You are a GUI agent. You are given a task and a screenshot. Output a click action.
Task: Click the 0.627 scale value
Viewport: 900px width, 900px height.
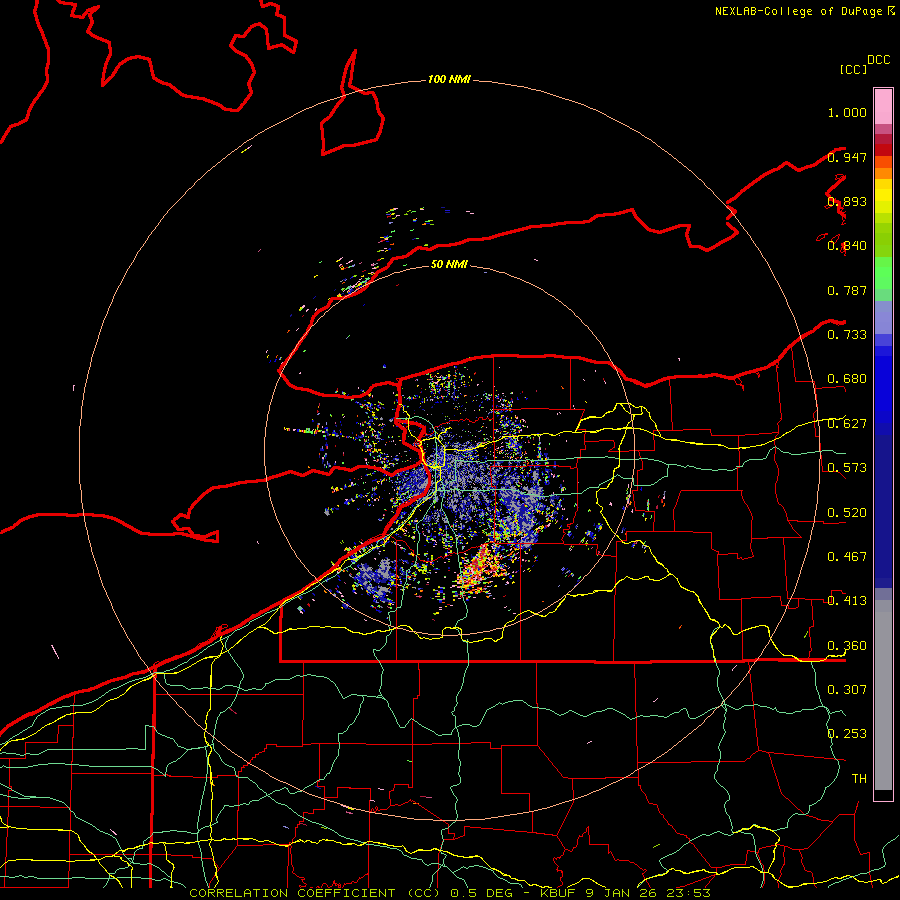[x=847, y=424]
